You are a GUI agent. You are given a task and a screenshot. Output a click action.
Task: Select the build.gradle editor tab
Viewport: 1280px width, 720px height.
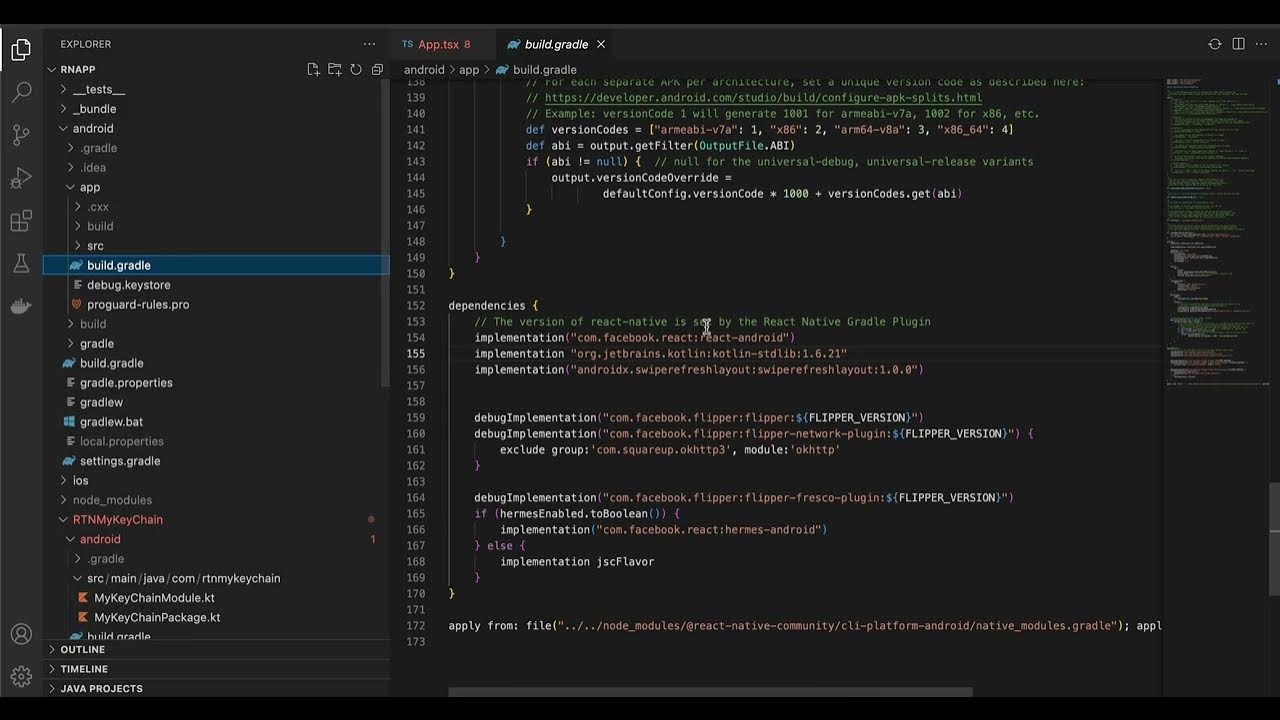click(x=556, y=44)
